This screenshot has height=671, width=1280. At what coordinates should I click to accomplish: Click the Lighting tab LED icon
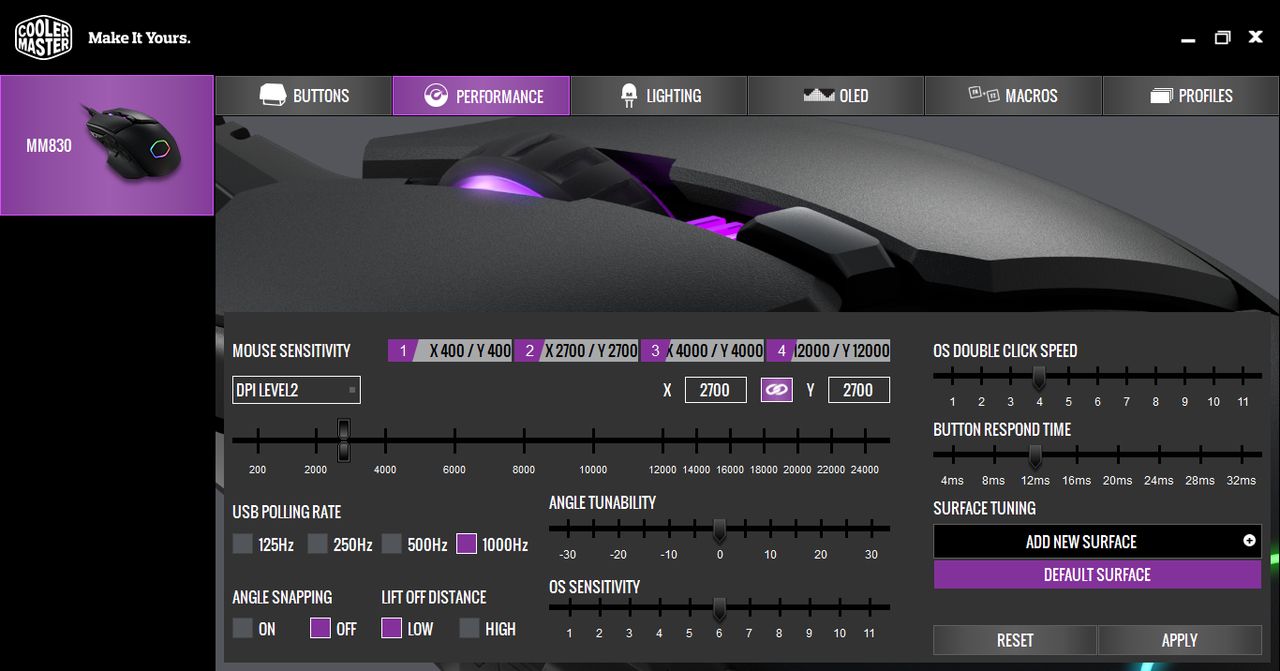629,96
